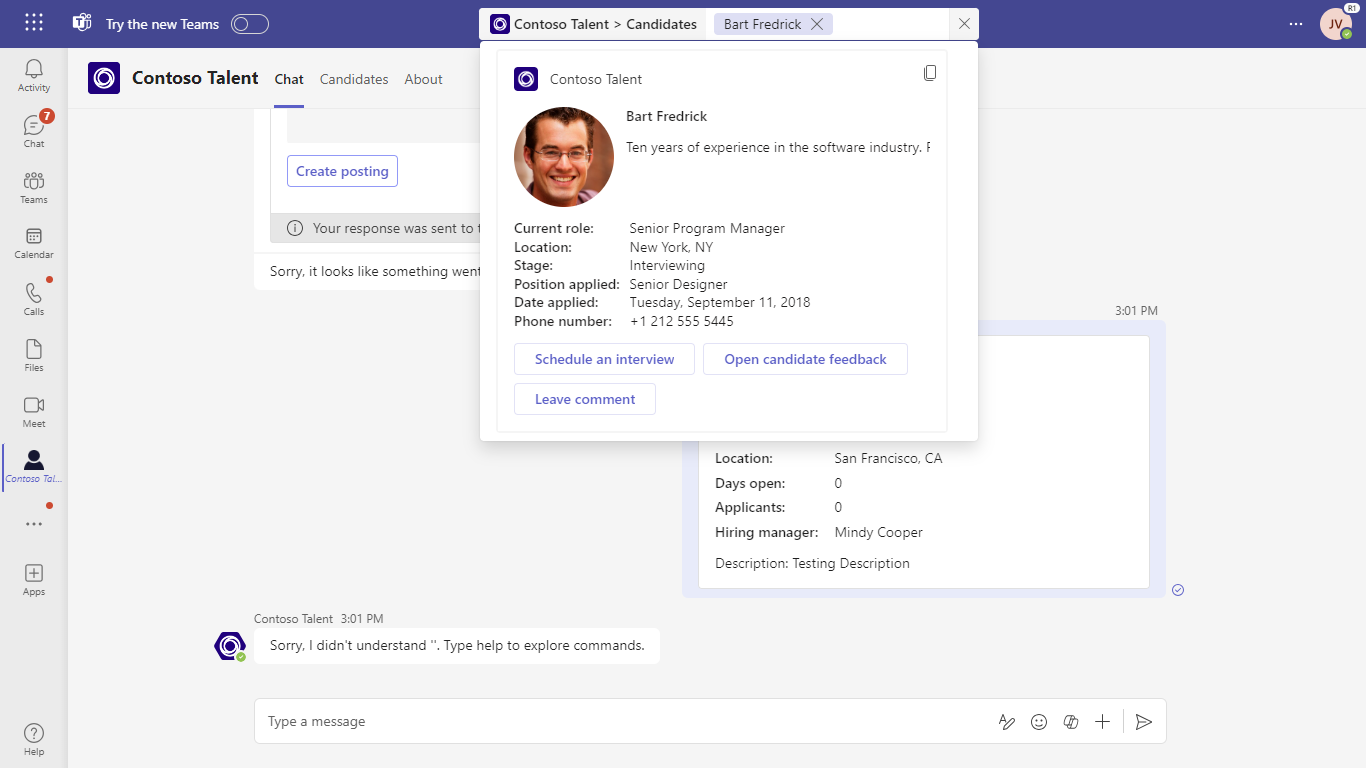
Task: Send the message with the arrow icon
Action: 1145,722
